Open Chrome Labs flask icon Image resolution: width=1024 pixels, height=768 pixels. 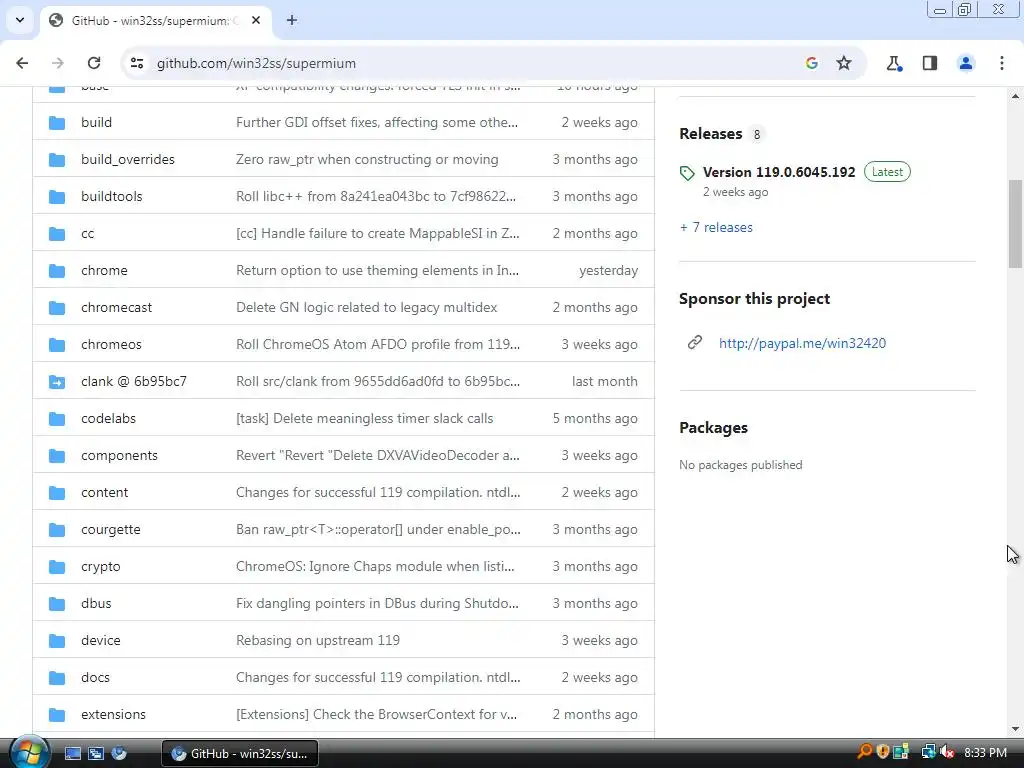894,63
